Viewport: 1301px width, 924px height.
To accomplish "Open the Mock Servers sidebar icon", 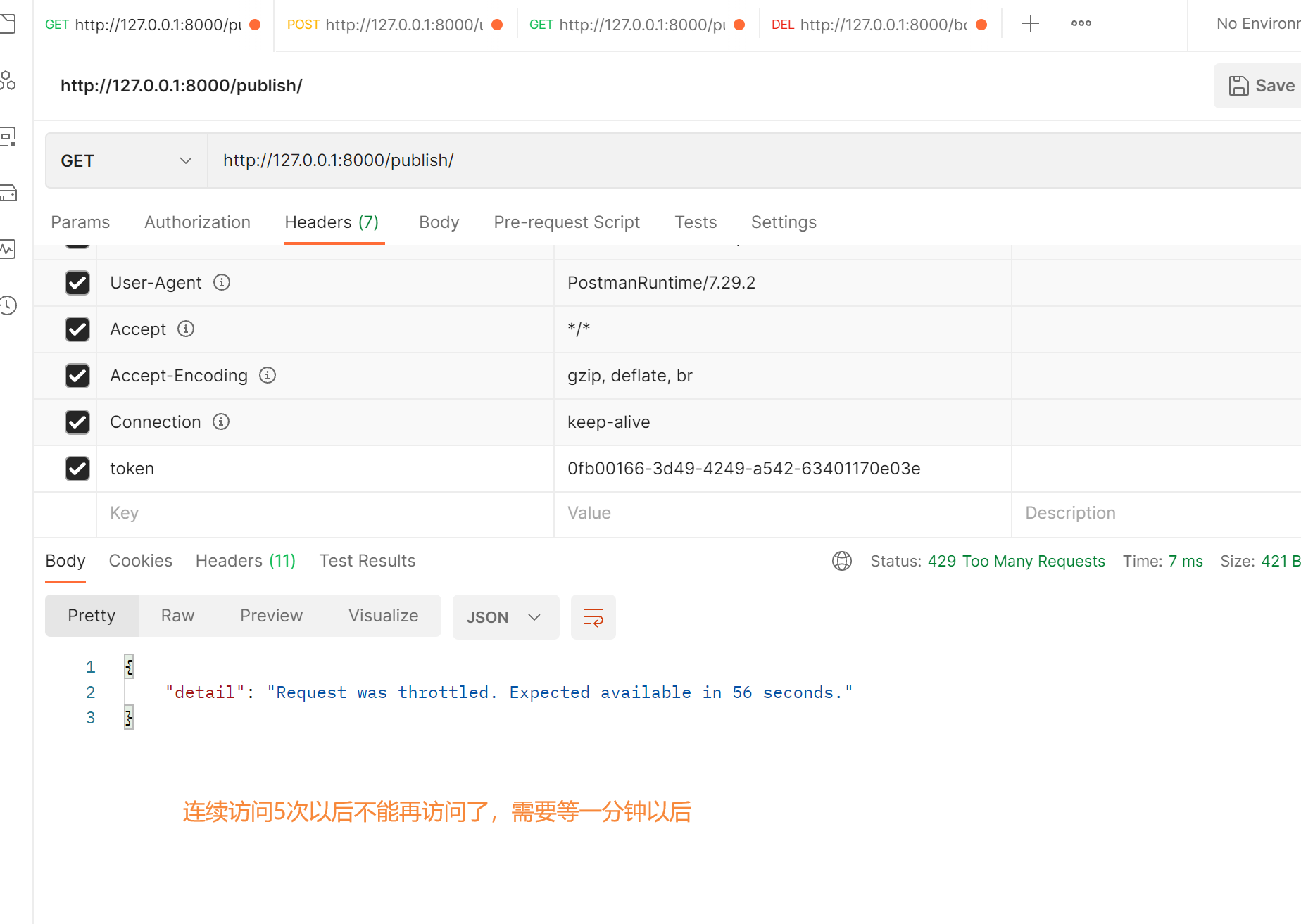I will 7,193.
